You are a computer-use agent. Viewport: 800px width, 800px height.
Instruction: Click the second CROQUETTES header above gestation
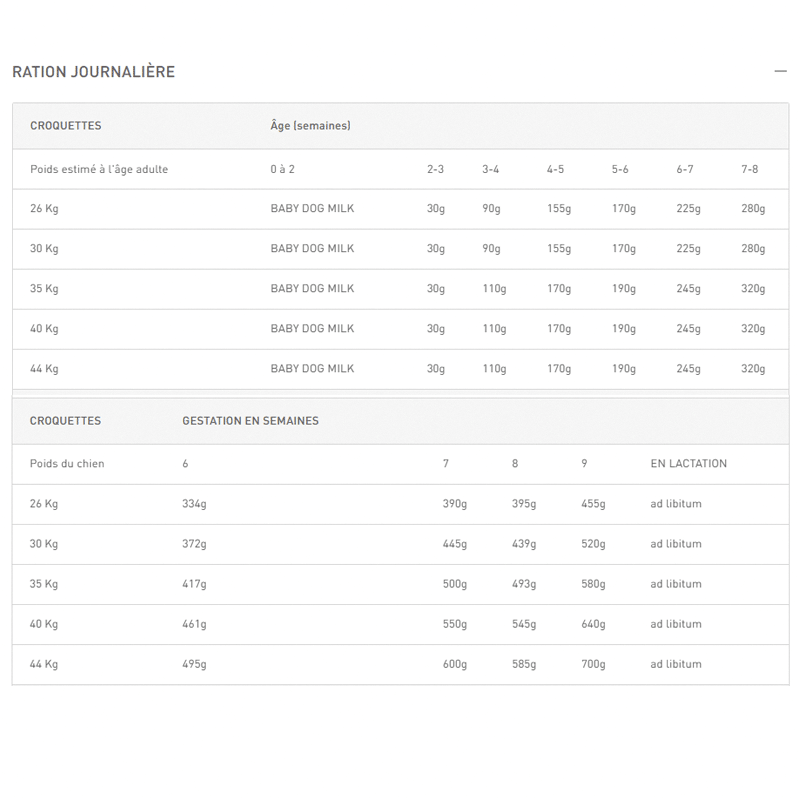pos(65,421)
